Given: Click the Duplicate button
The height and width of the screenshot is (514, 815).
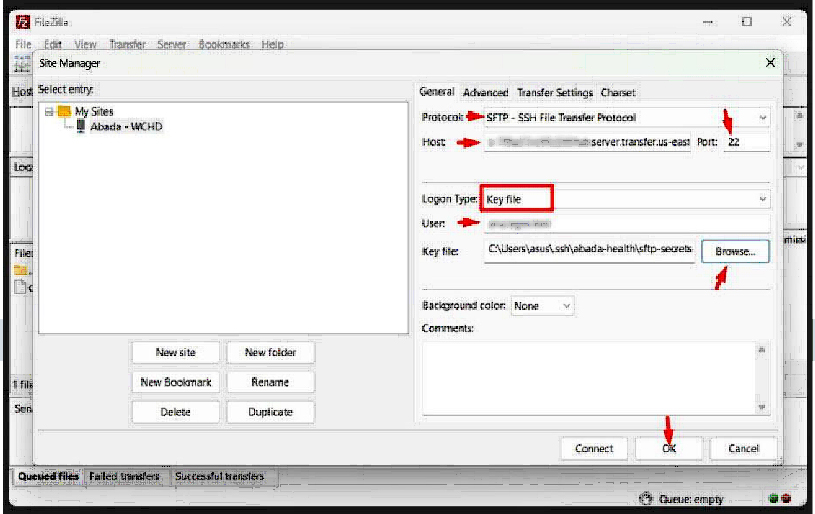Looking at the screenshot, I should (270, 412).
